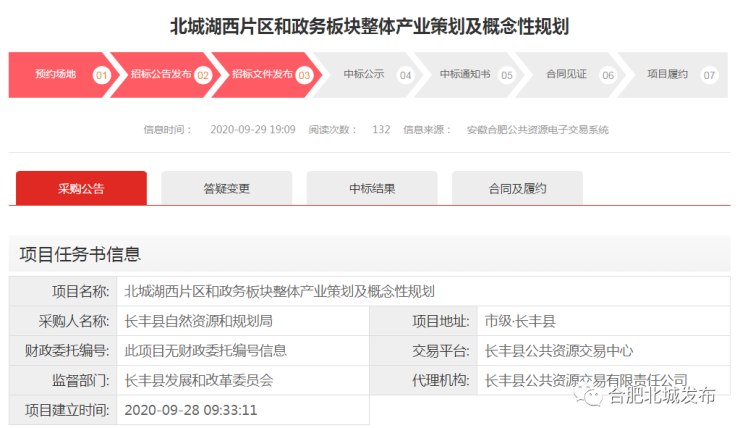The width and height of the screenshot is (740, 428).
Task: Click the 此项目无财政委托编号信息 cell
Action: pos(205,351)
